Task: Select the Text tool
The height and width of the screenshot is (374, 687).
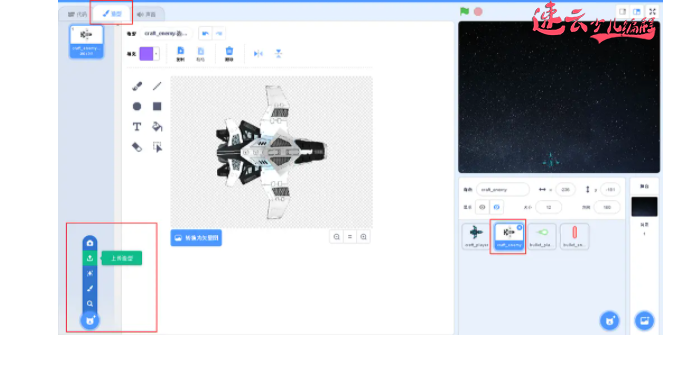Action: click(x=137, y=127)
